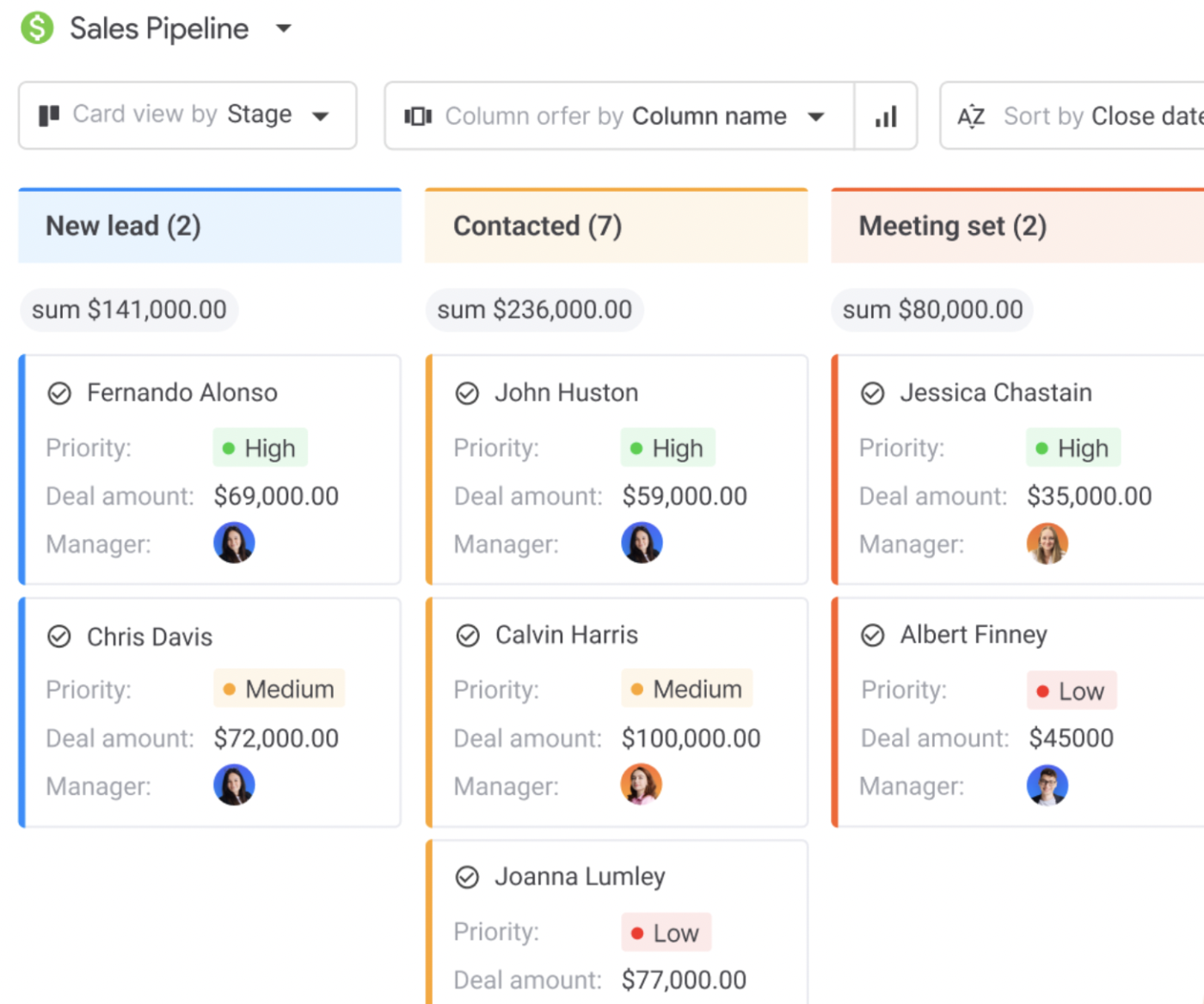Click the red Low priority tag on Albert Finney

click(1072, 691)
